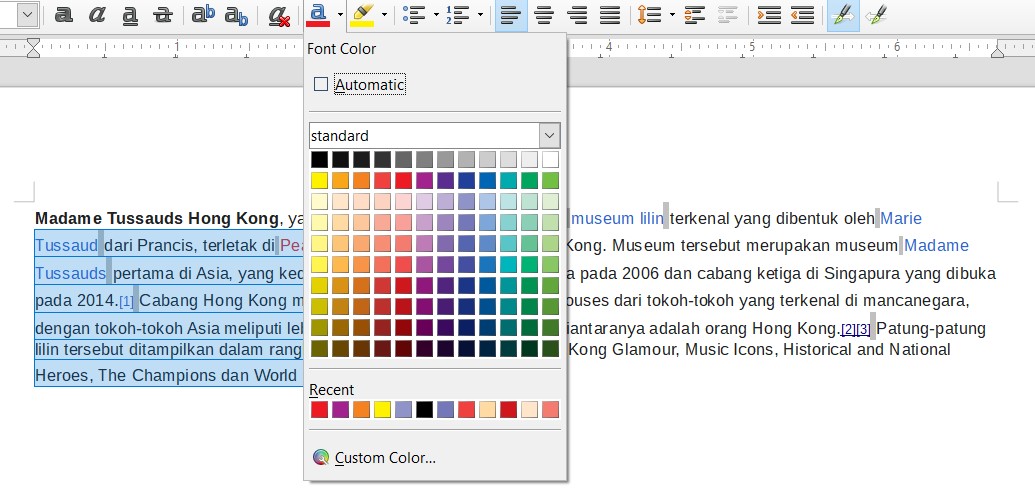This screenshot has height=492, width=1035.
Task: Click the Custom Color wheel icon
Action: pyautogui.click(x=321, y=458)
